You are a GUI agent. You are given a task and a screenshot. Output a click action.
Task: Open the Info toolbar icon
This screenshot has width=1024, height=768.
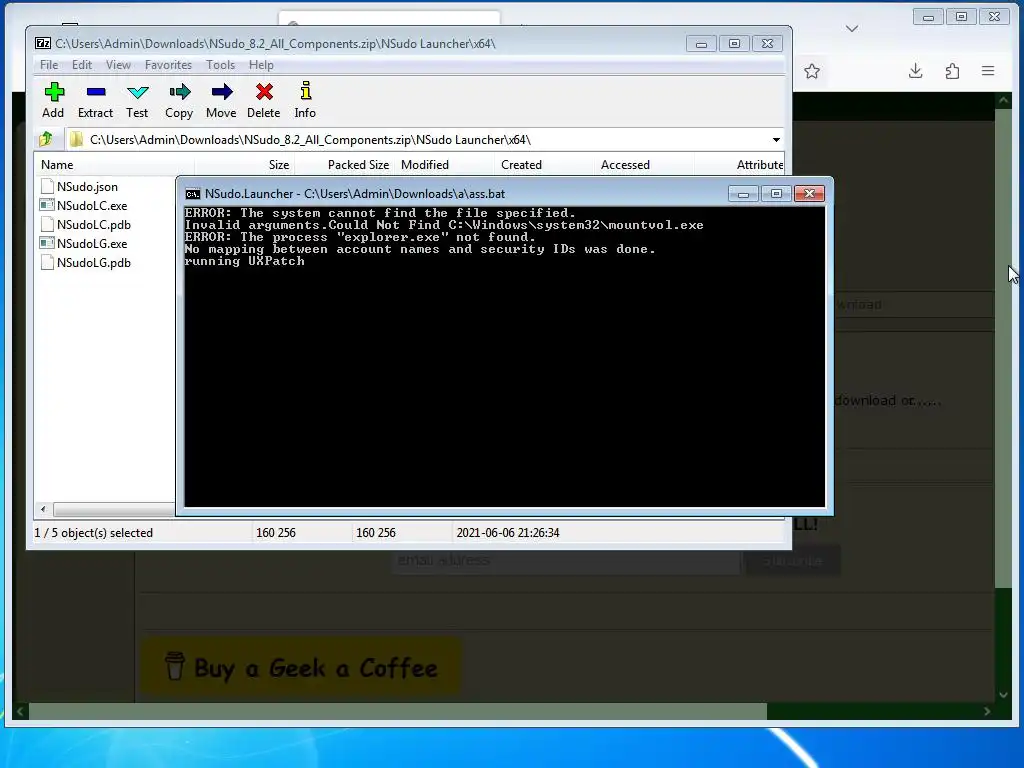coord(305,91)
